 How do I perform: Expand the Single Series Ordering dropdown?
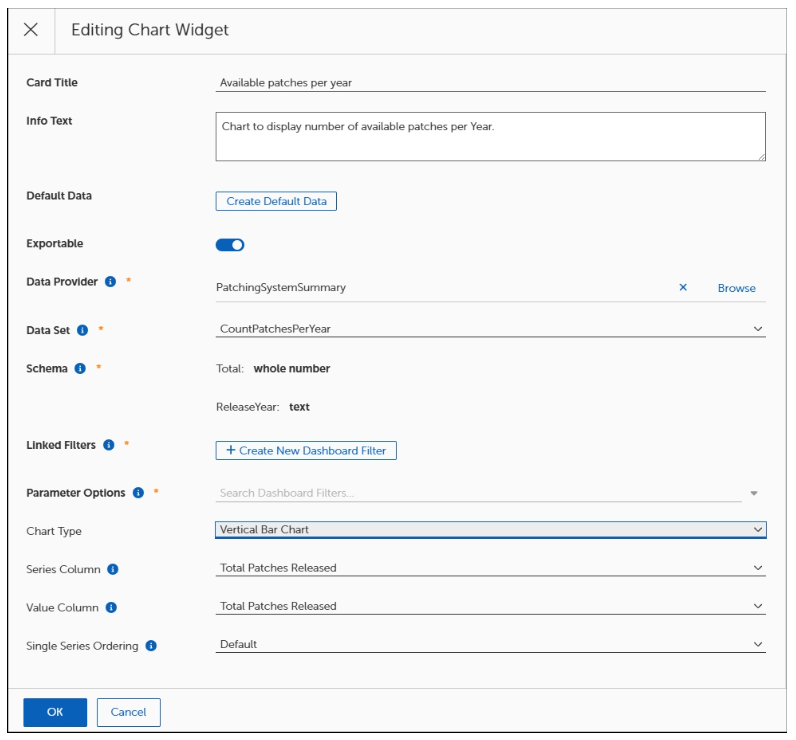click(x=490, y=645)
